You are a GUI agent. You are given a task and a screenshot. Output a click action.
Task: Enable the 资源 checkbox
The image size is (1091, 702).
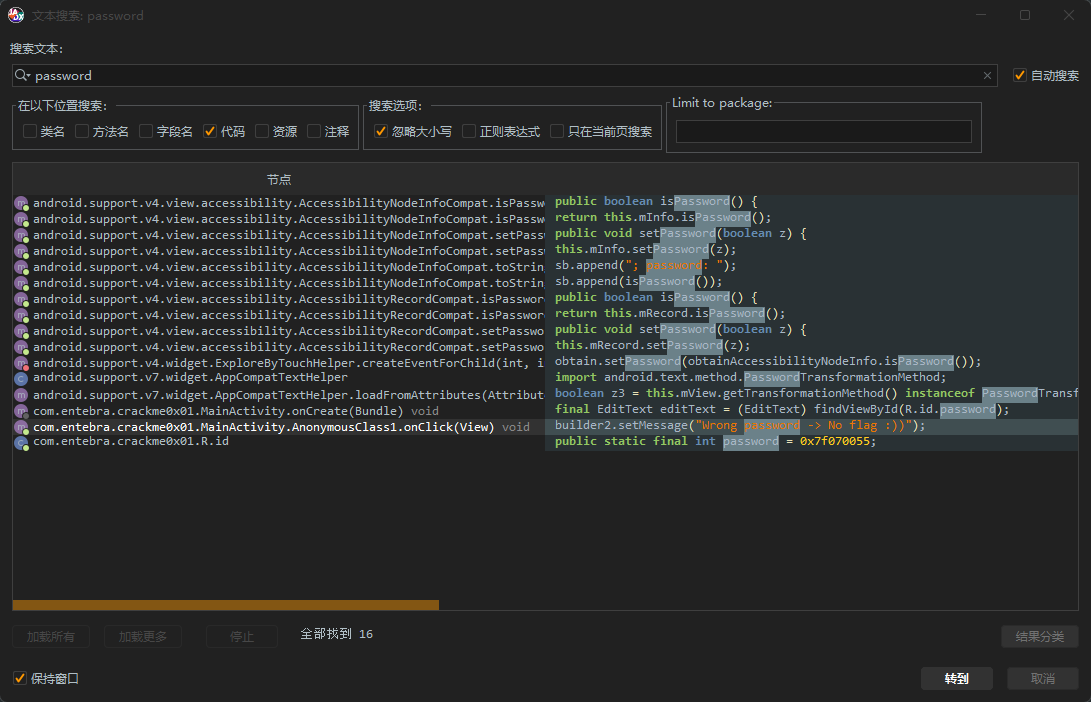tap(262, 131)
